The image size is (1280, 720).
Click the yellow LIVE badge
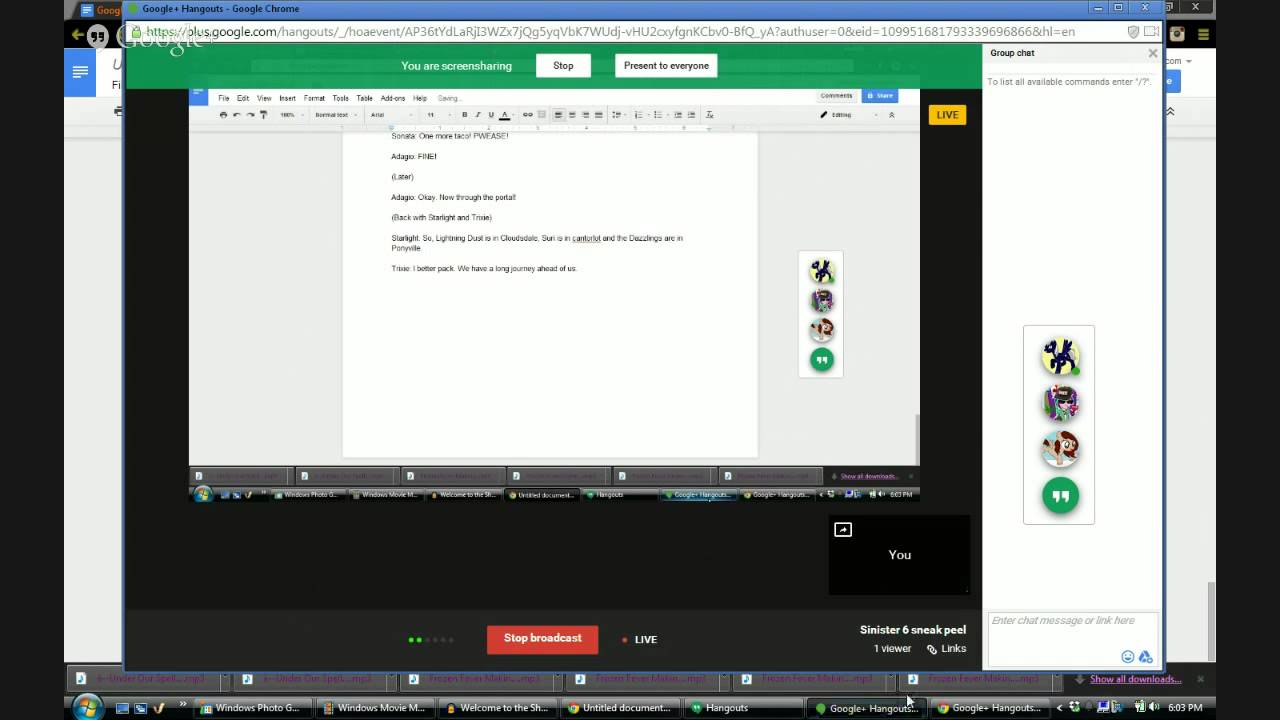click(947, 115)
